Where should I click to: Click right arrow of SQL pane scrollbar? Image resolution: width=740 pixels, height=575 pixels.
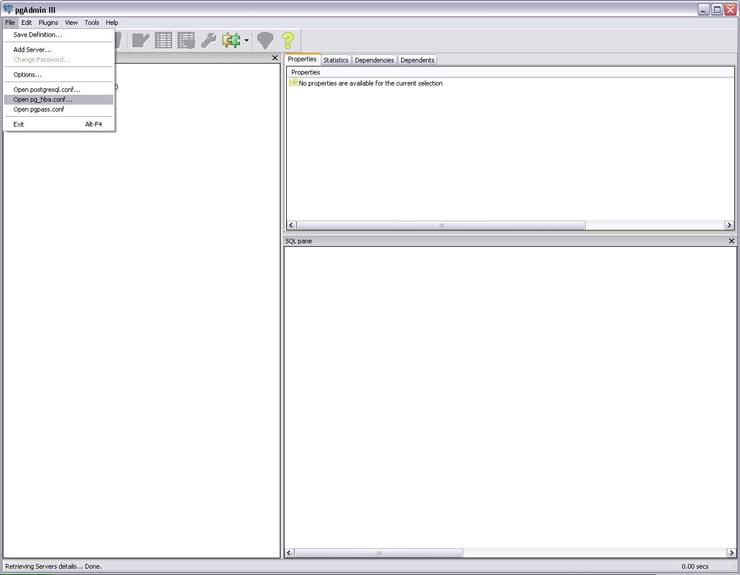pos(731,552)
